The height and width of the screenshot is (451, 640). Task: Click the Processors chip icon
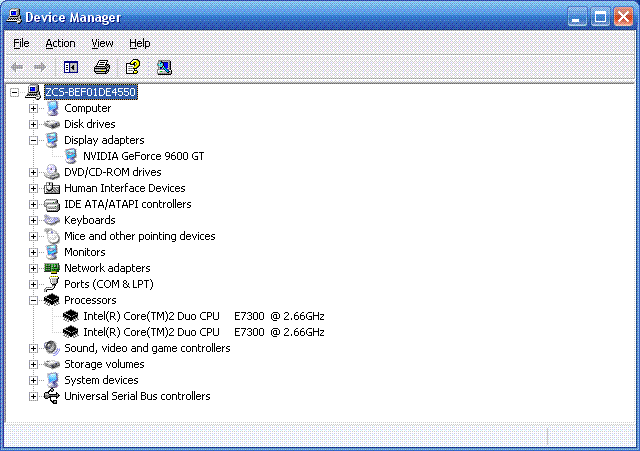[51, 300]
